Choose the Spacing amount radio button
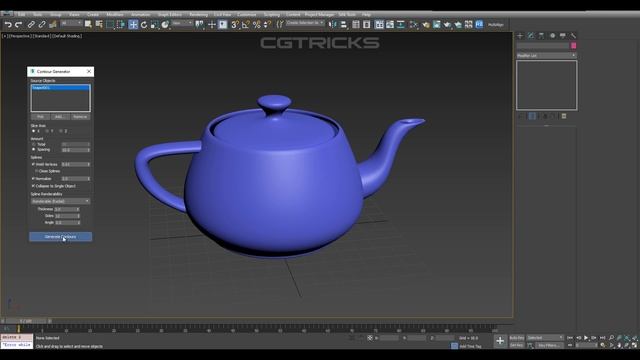640x360 pixels. (33, 149)
